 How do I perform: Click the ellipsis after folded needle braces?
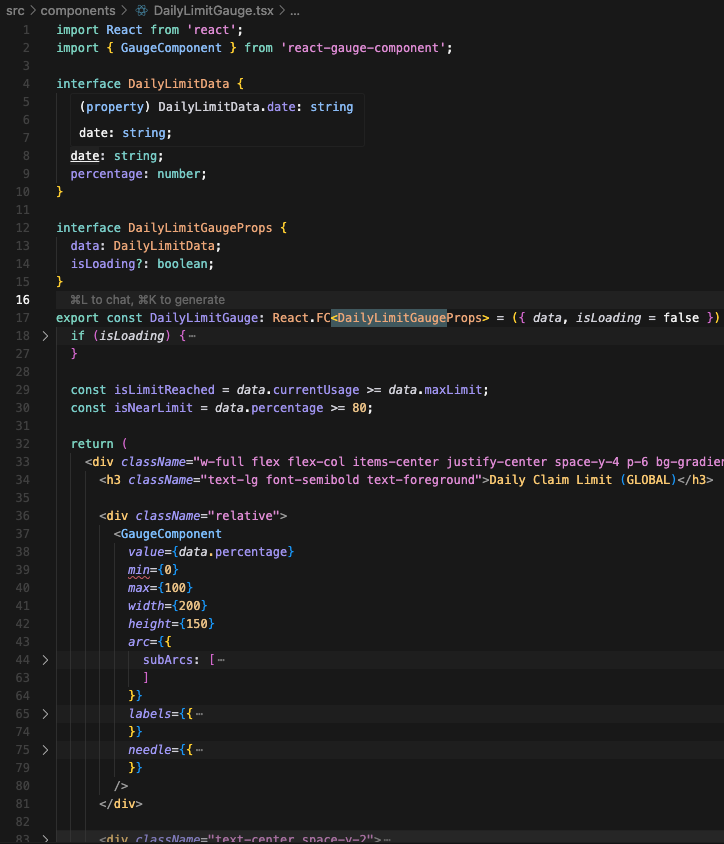199,750
